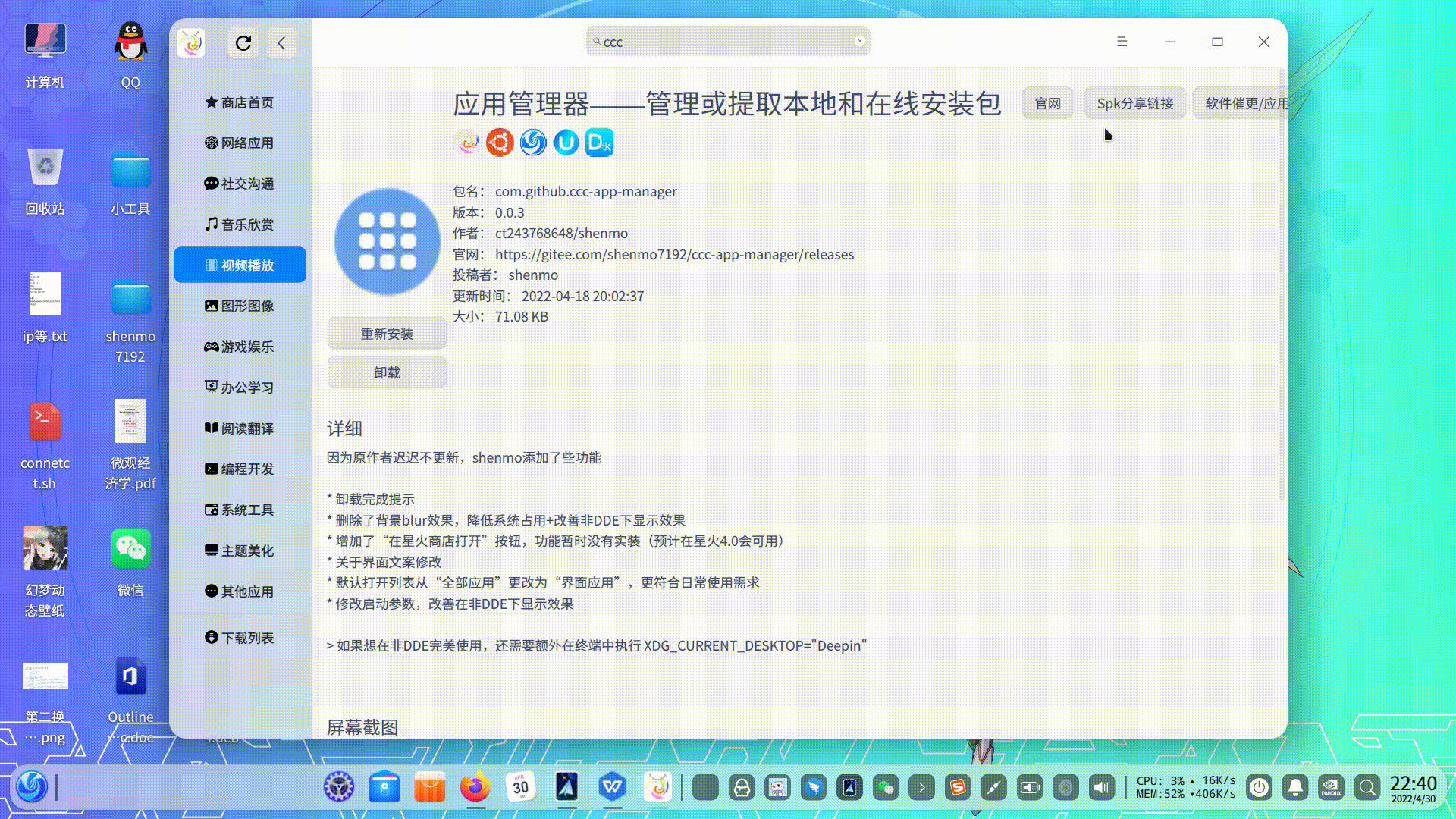Screen dimensions: 1456x819
Task: Open the hamburger menu near window controls
Action: (x=1122, y=42)
